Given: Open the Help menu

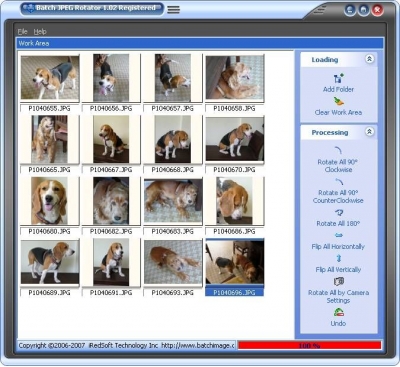Looking at the screenshot, I should (40, 32).
